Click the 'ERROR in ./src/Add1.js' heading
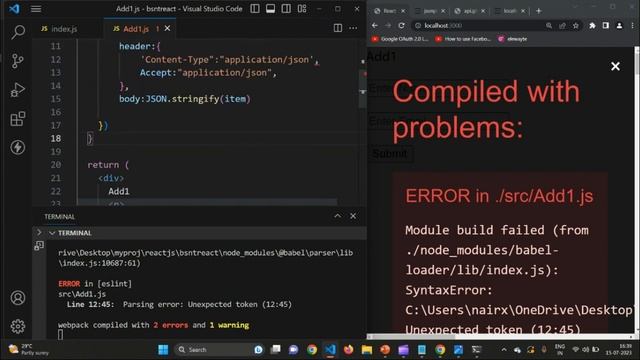The image size is (640, 360). [499, 196]
